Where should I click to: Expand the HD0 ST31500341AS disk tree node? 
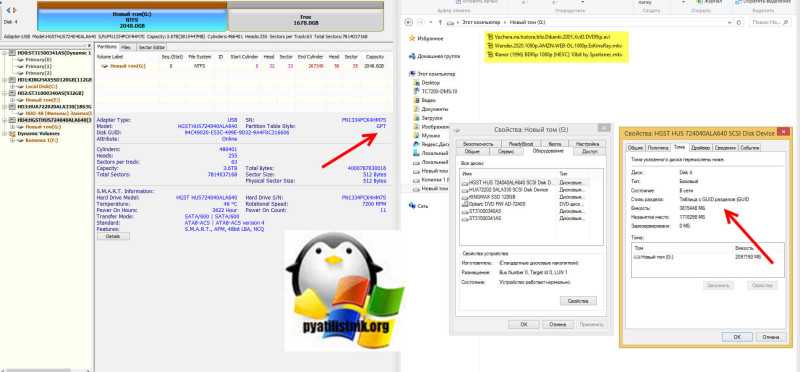5,53
